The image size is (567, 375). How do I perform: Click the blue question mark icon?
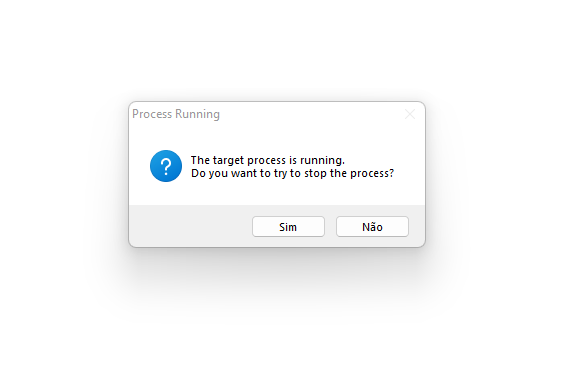click(166, 166)
